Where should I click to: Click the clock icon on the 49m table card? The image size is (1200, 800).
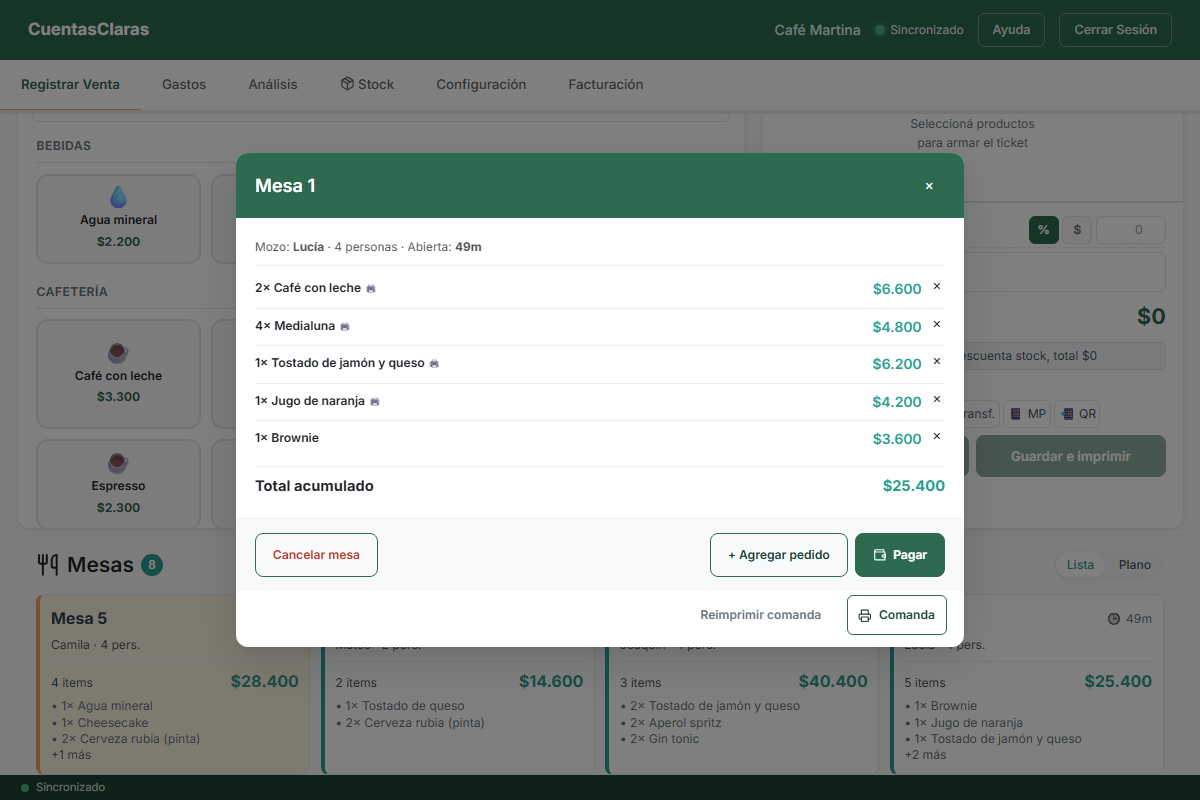[1114, 619]
